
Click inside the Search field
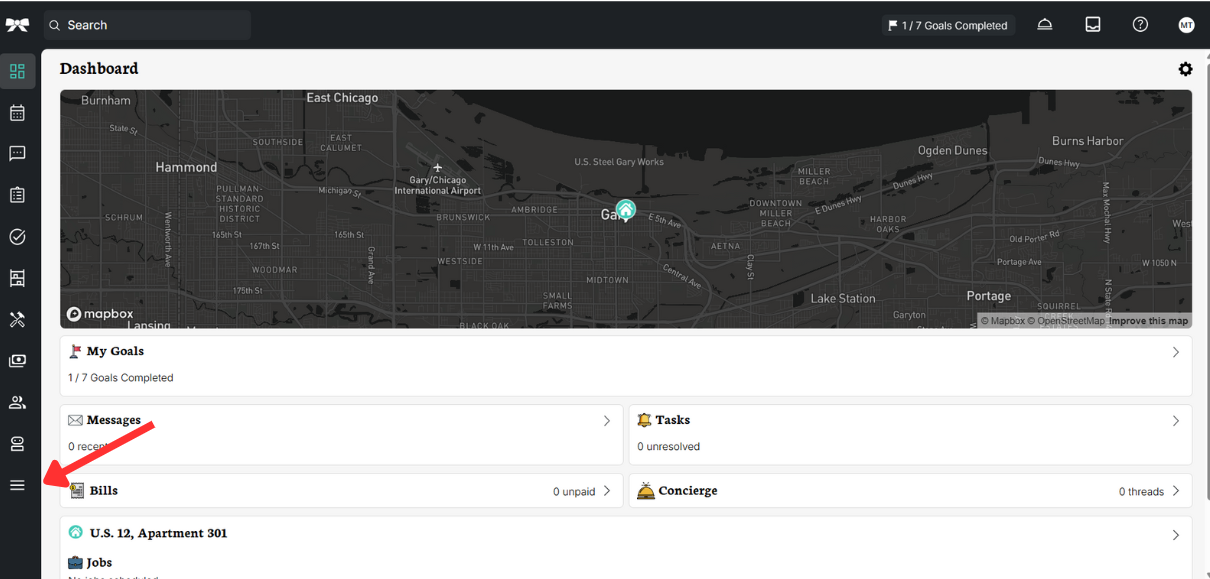pos(147,25)
